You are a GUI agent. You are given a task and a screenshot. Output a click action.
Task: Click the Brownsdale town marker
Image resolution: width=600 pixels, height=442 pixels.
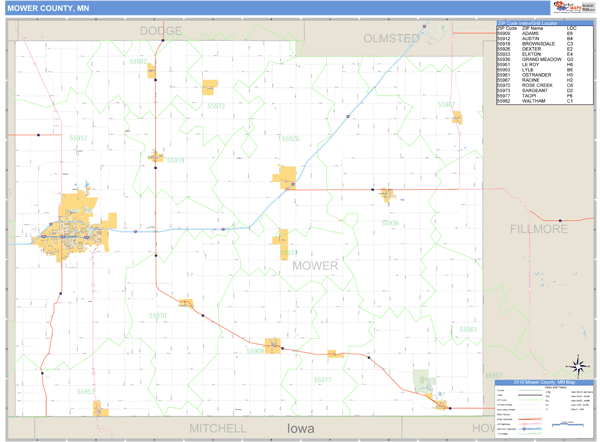(156, 157)
